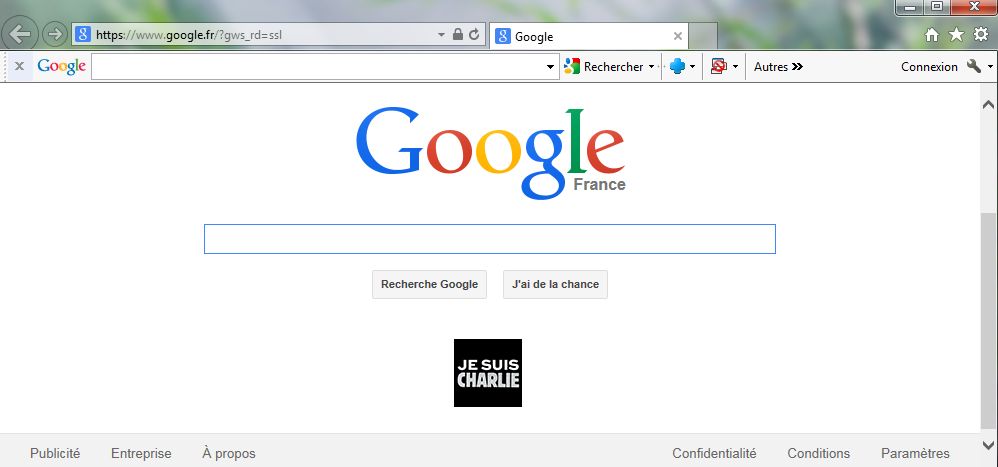Click the Google favicon in the address bar

[x=83, y=34]
